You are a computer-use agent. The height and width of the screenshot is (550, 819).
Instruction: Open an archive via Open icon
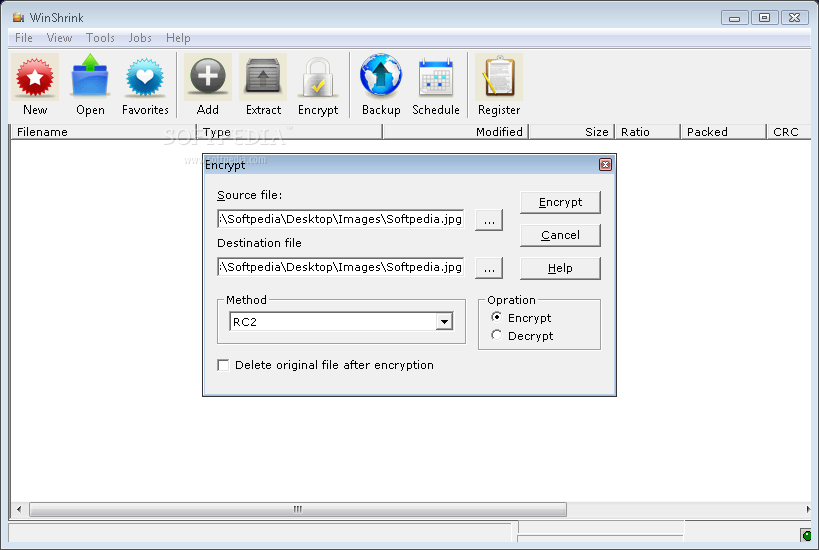(90, 77)
